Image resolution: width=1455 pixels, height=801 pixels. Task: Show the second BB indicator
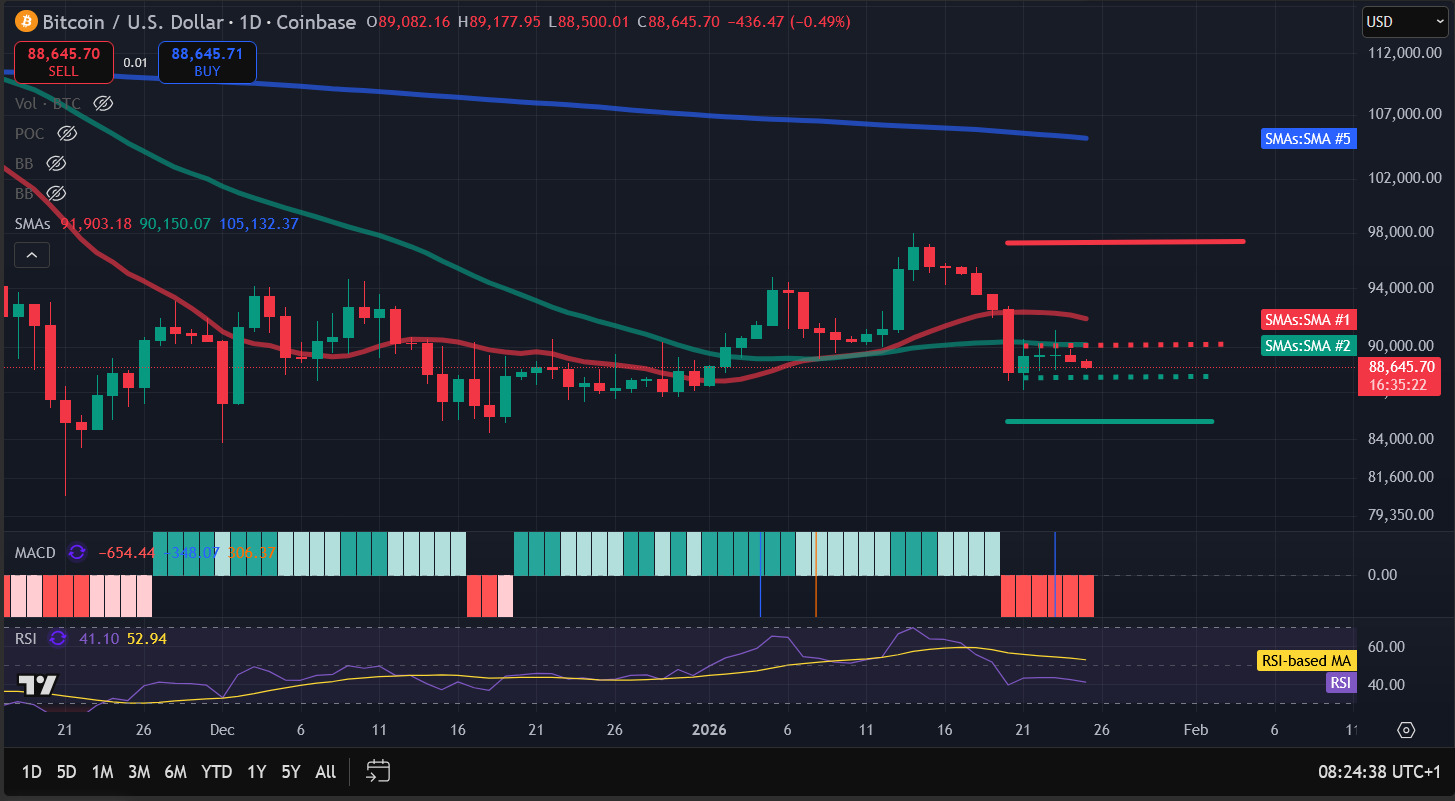point(57,193)
